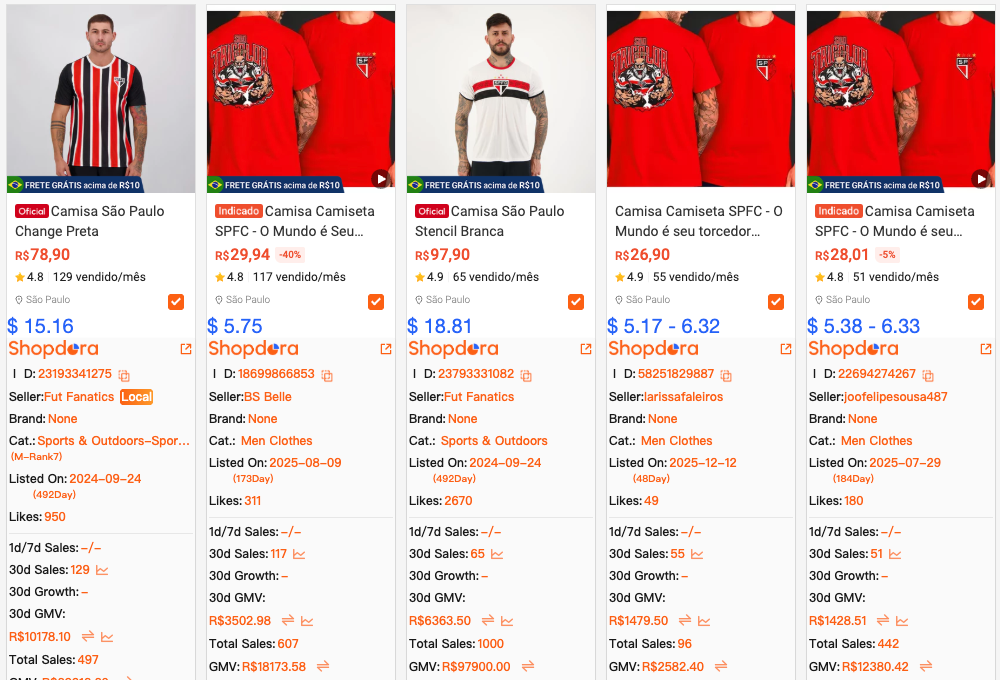Click striped São Paulo shirt thumbnail
1000x680 pixels.
click(101, 99)
